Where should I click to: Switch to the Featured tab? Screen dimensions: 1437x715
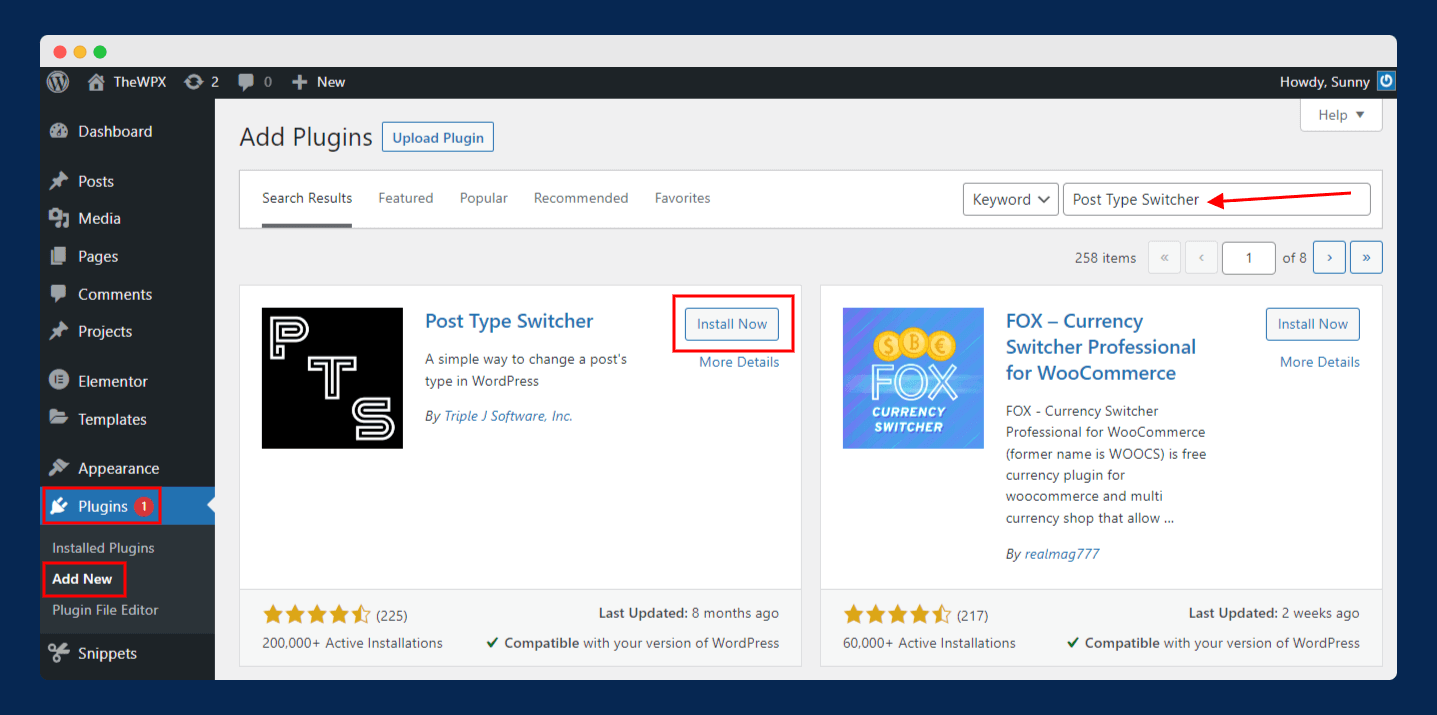[x=405, y=198]
